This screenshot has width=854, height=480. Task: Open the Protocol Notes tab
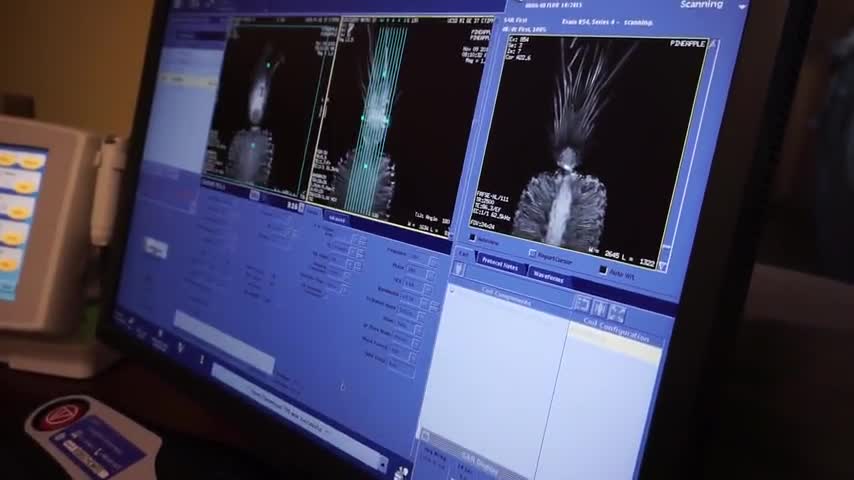pyautogui.click(x=500, y=265)
